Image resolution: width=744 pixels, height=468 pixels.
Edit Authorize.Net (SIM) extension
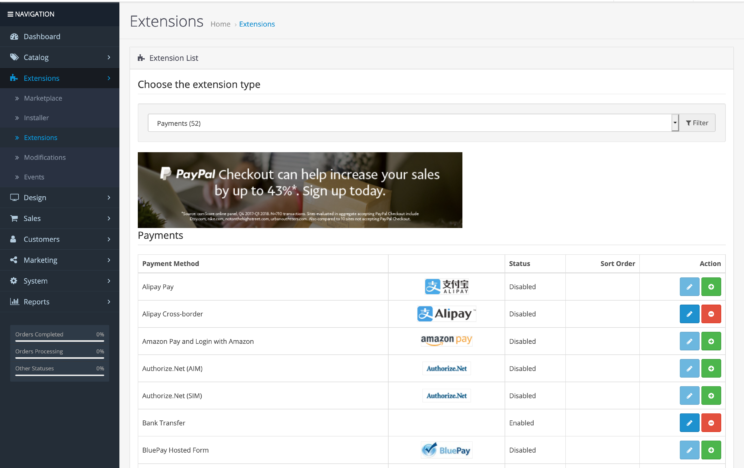[x=689, y=395]
